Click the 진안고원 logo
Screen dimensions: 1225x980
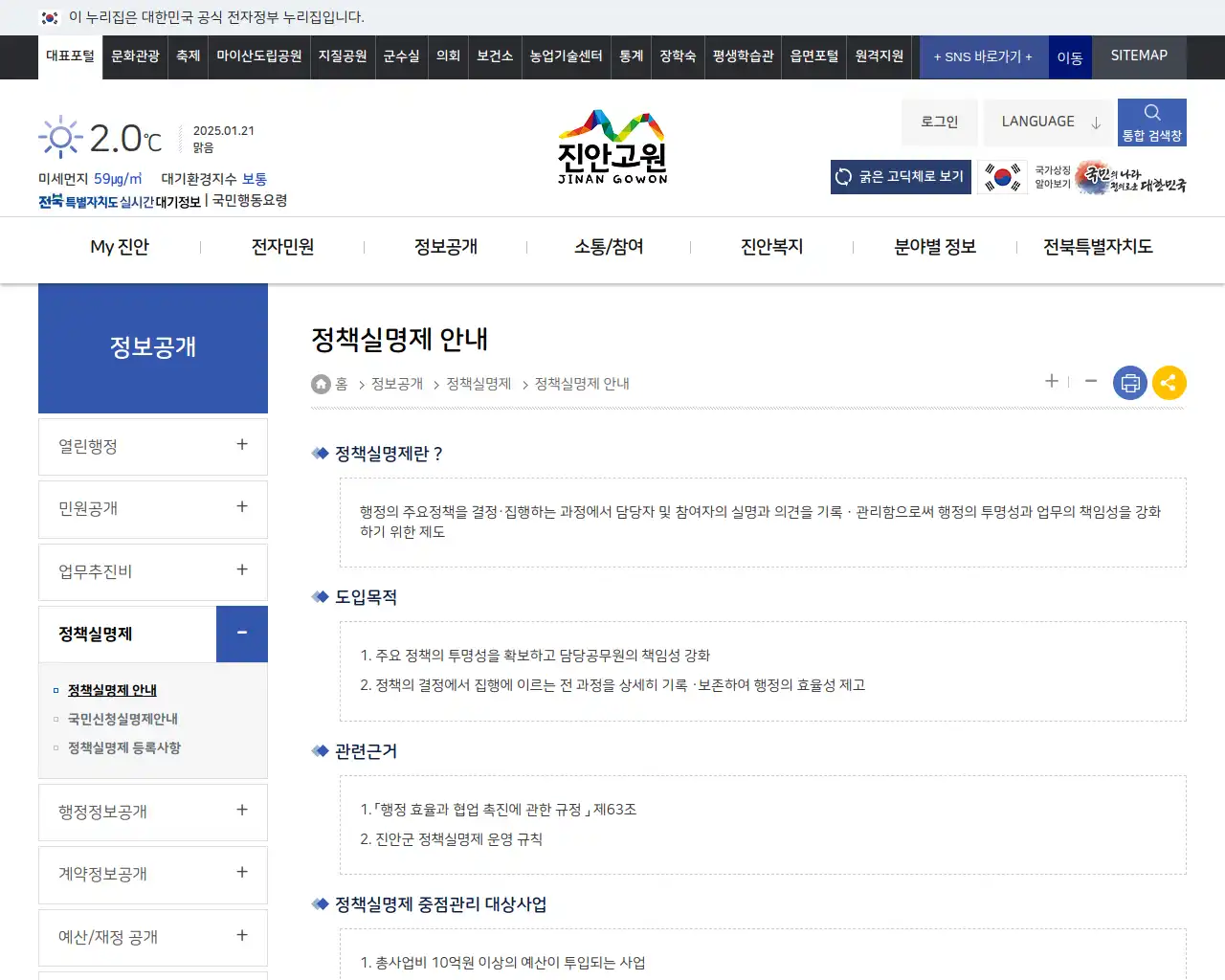tap(612, 145)
